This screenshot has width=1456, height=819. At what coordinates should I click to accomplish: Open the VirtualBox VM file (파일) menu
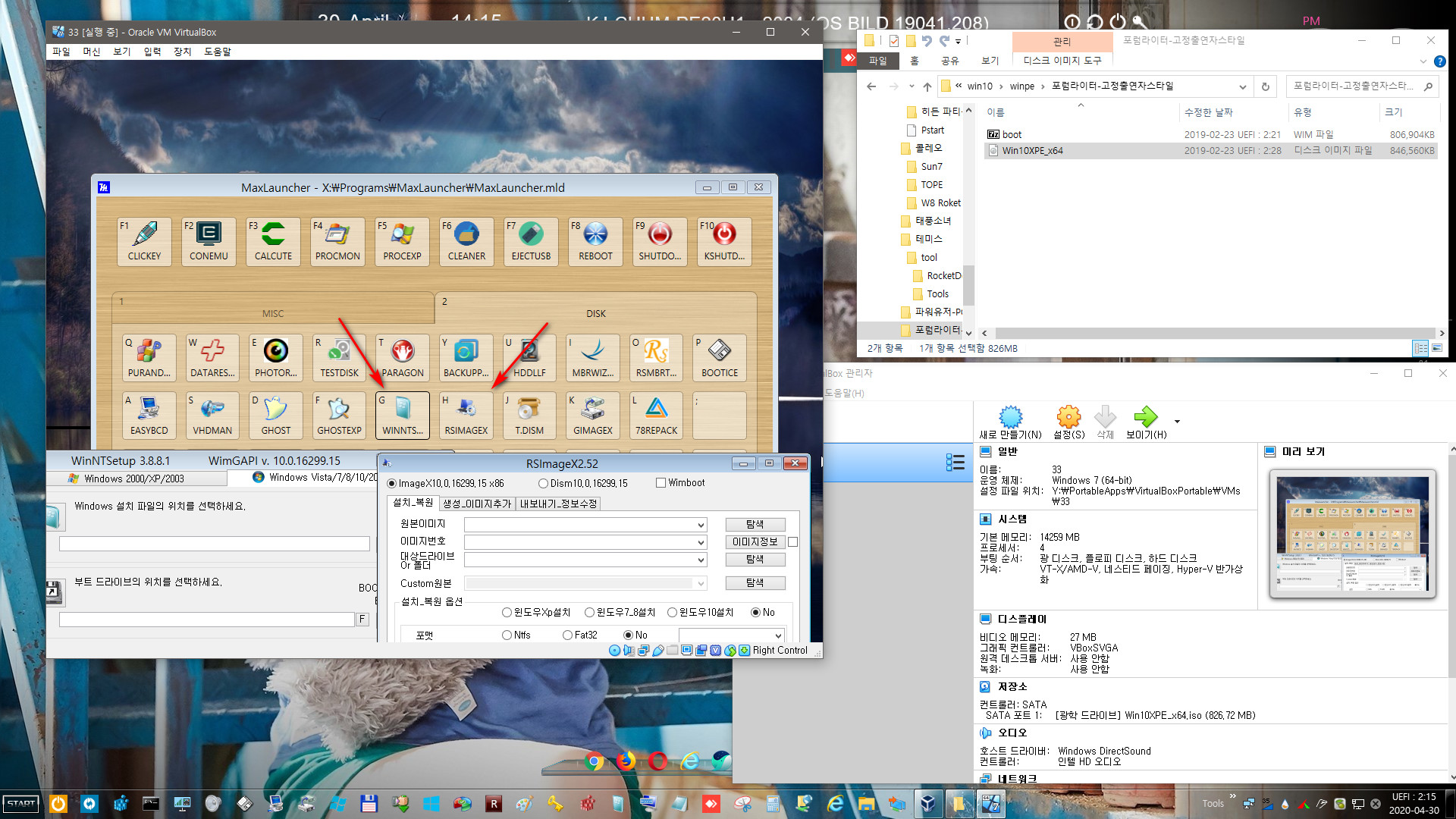61,52
